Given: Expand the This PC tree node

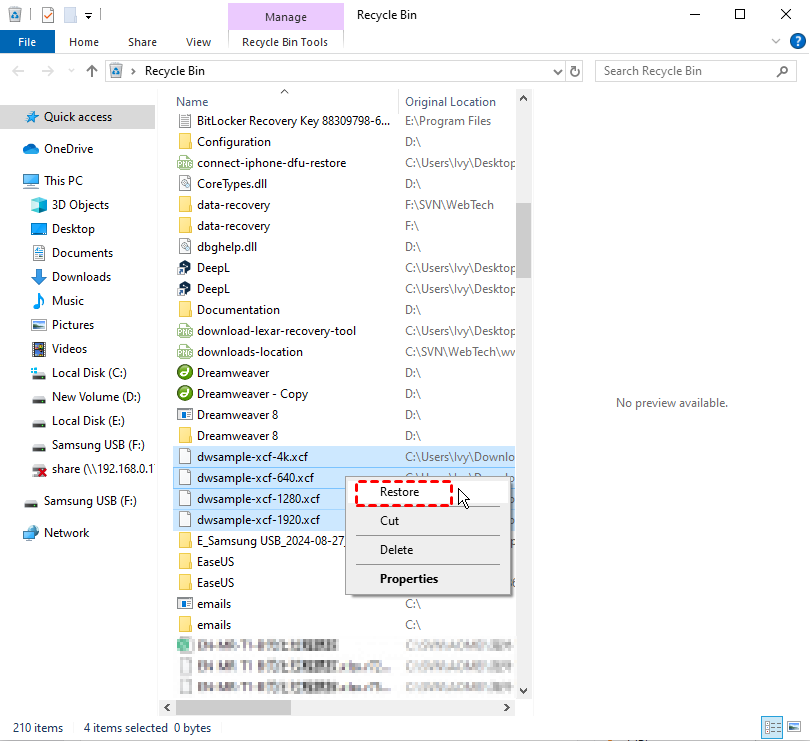Looking at the screenshot, I should click(12, 180).
